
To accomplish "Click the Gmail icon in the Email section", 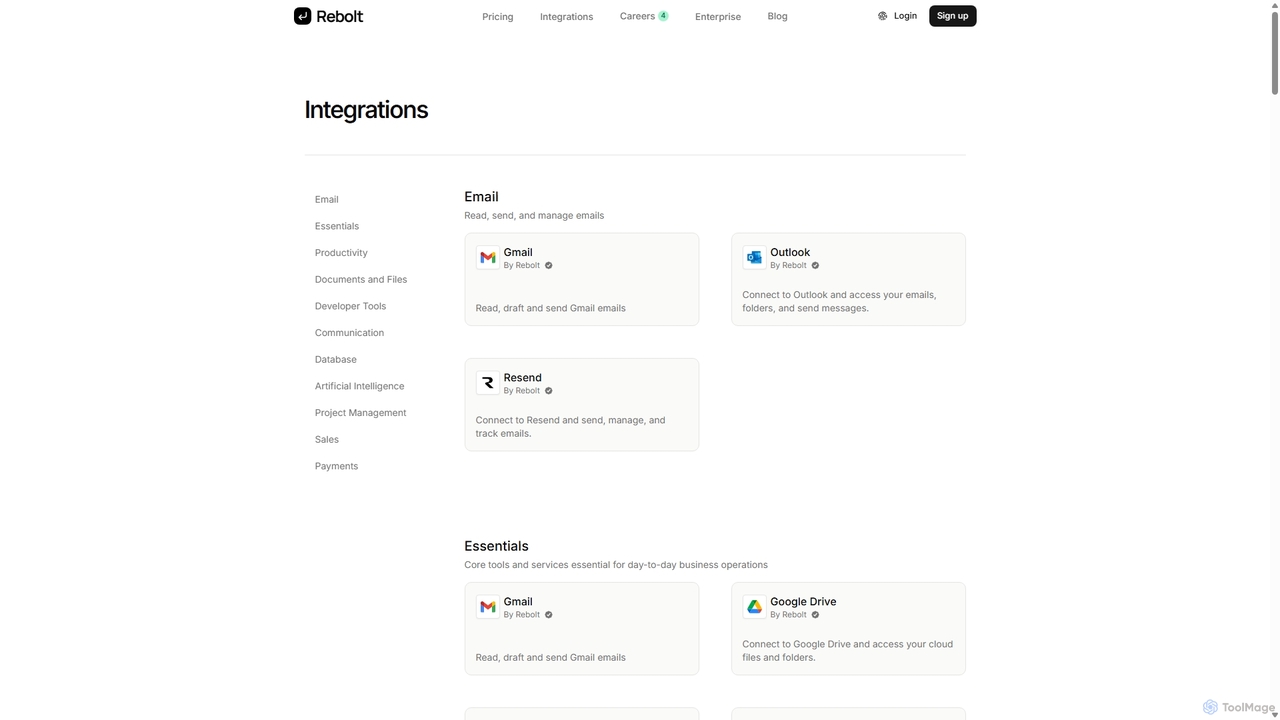I will (x=488, y=258).
